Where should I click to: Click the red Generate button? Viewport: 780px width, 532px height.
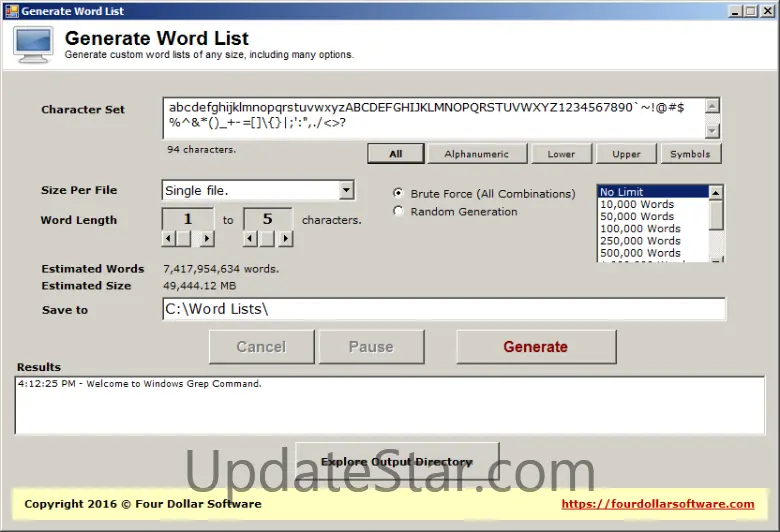536,347
